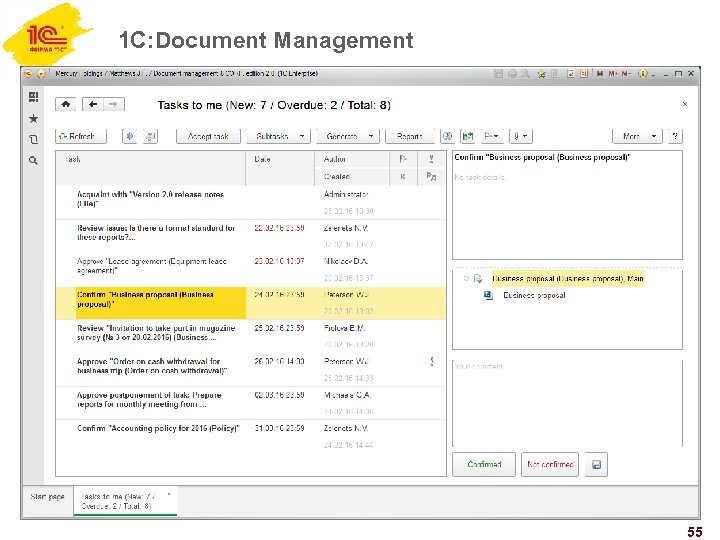Click save diskette icon in title bar
Image resolution: width=720 pixels, height=540 pixels.
pos(498,73)
